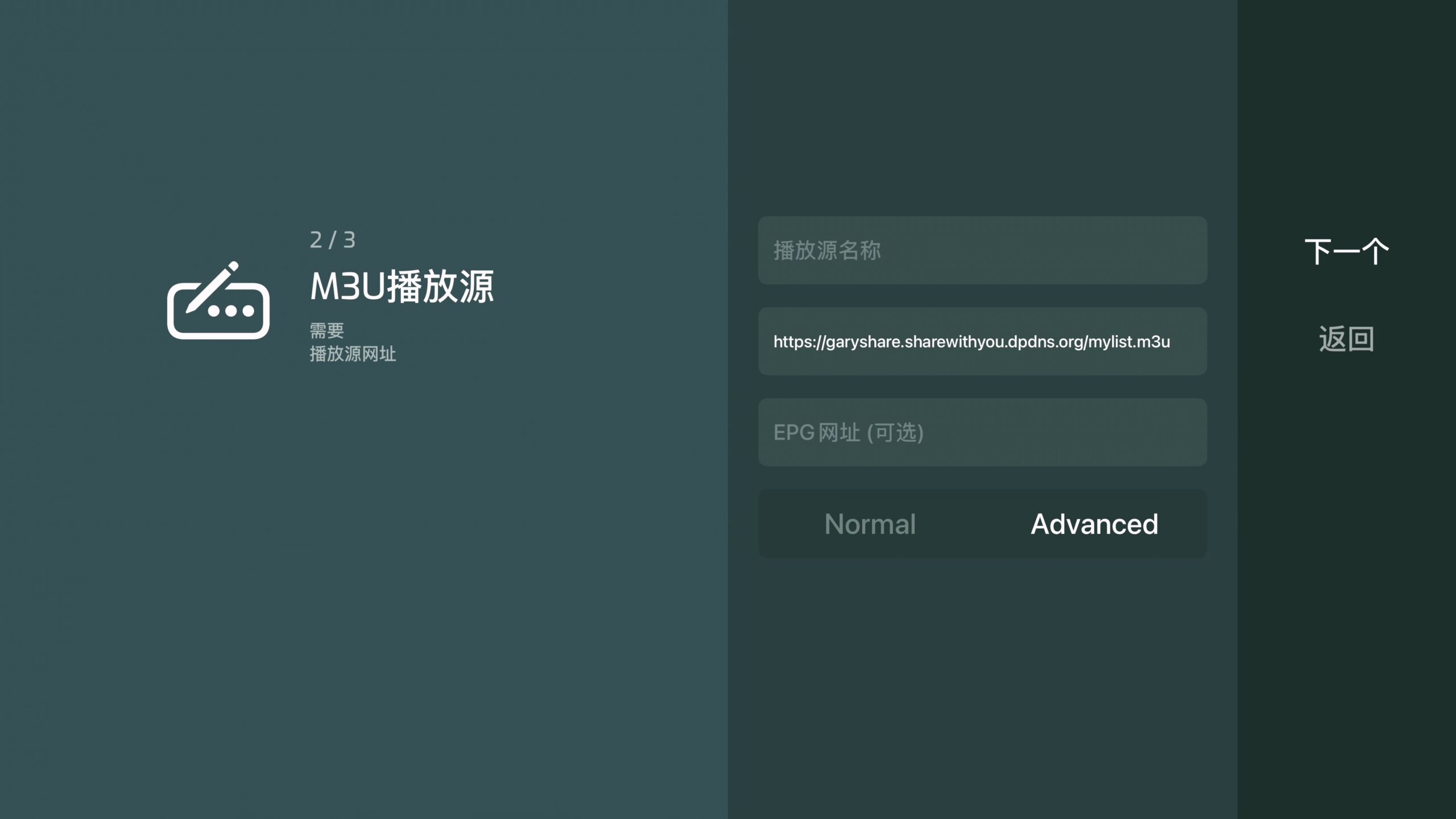Click the playlist URL input field
The height and width of the screenshot is (819, 1456).
982,341
